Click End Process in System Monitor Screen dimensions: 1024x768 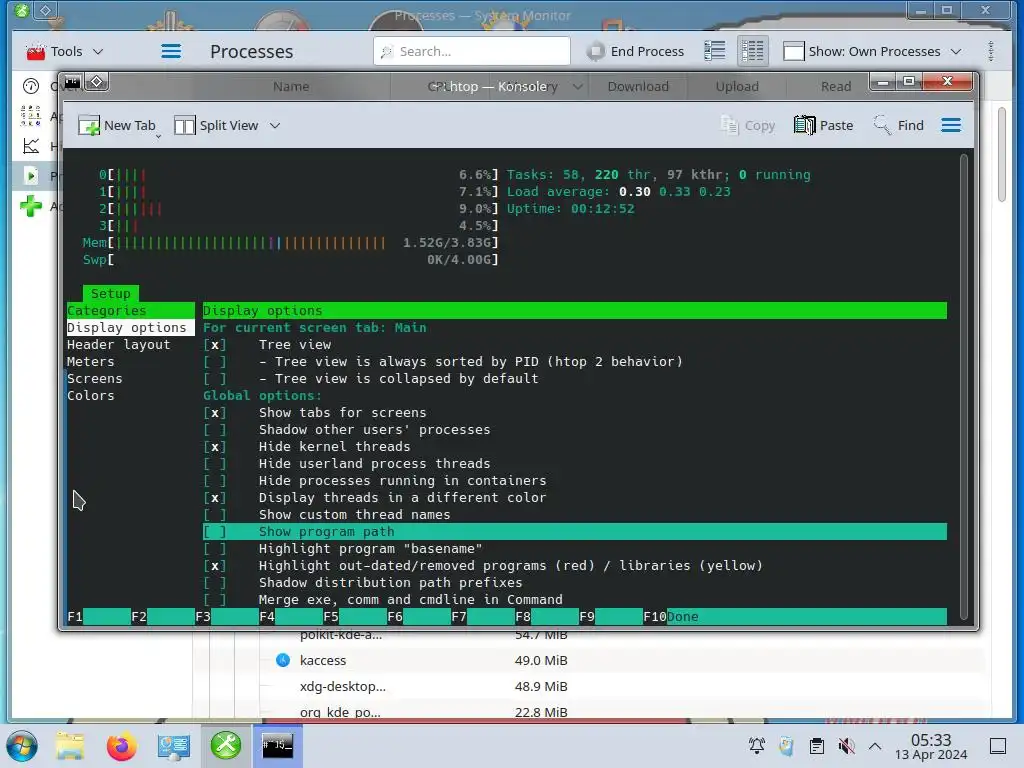point(635,51)
